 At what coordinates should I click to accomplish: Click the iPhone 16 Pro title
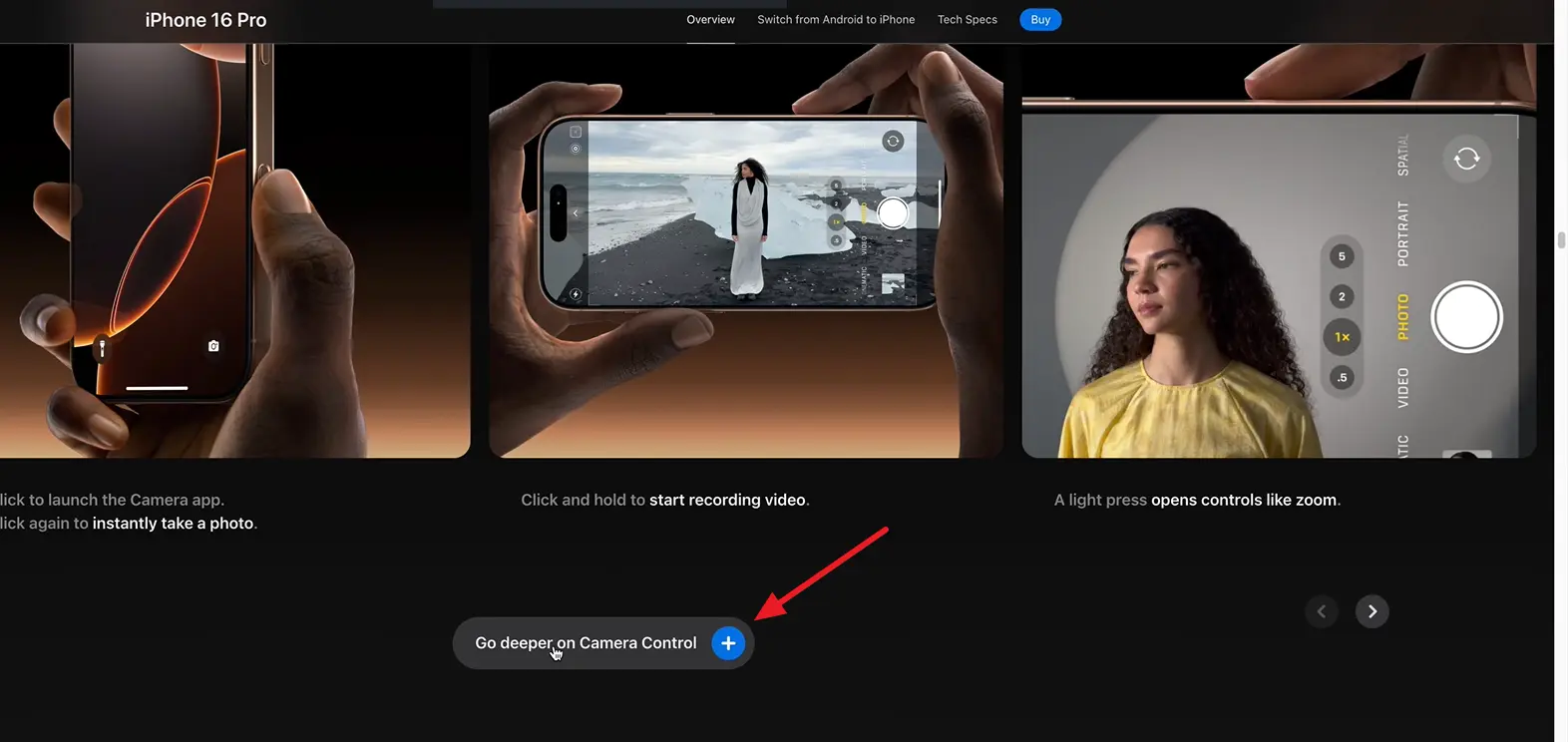pyautogui.click(x=205, y=20)
